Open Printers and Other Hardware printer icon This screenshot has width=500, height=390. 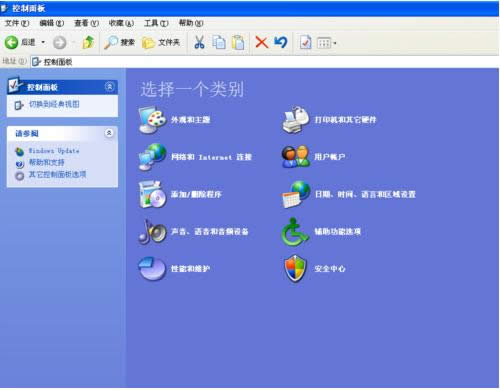tap(296, 120)
